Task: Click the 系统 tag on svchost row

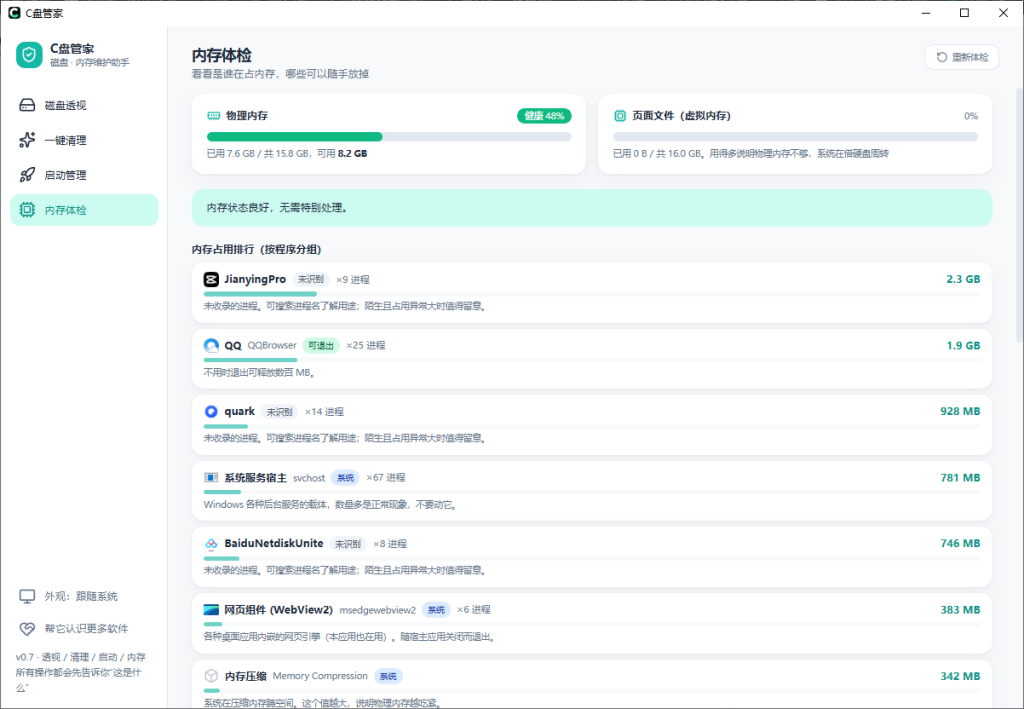Action: point(345,478)
